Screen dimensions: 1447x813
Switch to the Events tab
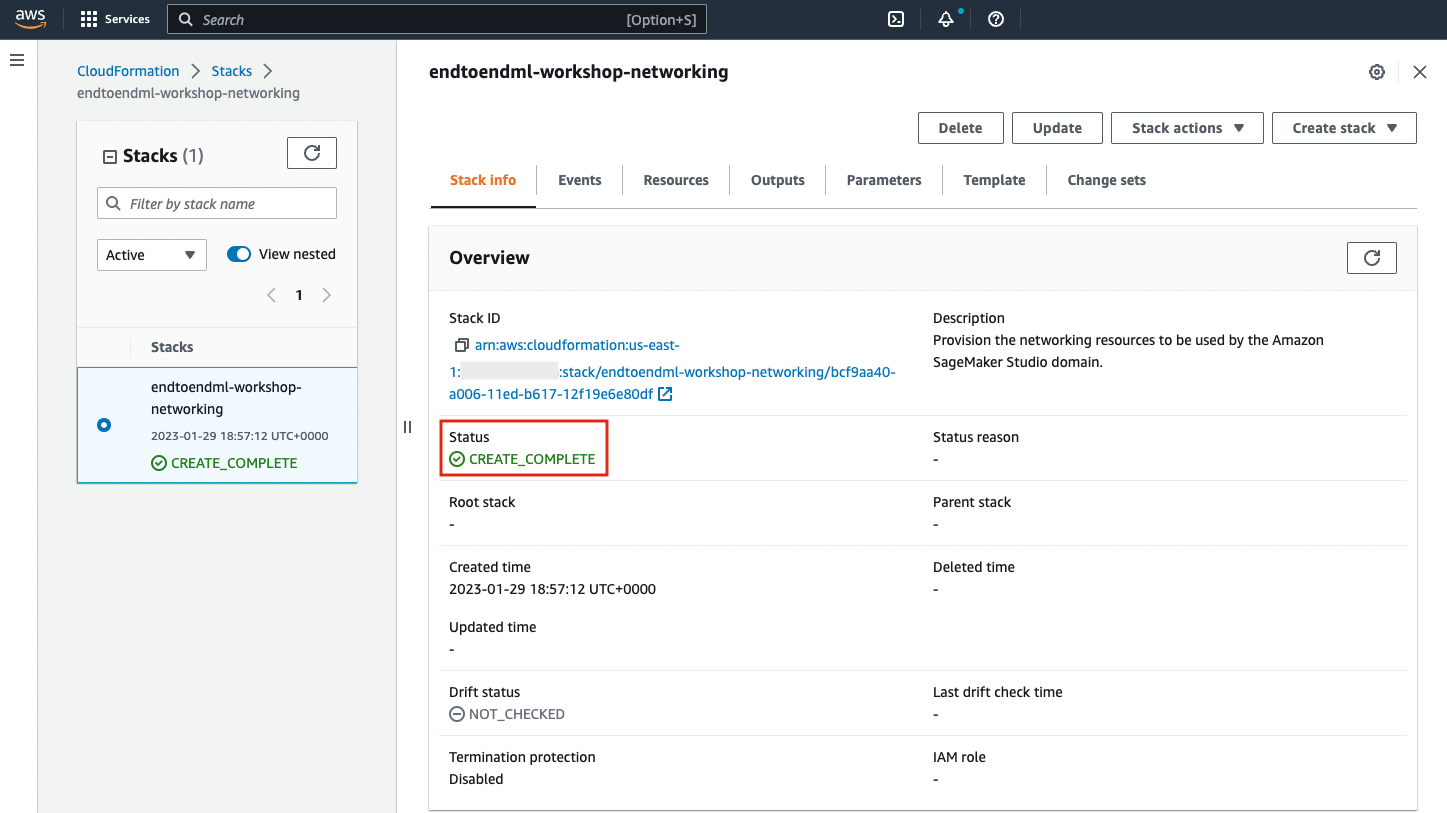580,180
